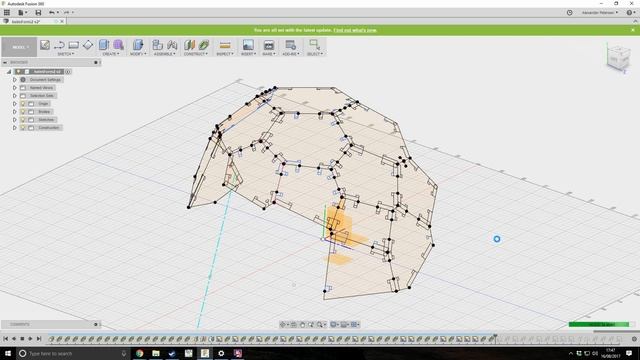The image size is (640, 360).
Task: Open the MODIFY menu label
Action: pyautogui.click(x=137, y=54)
